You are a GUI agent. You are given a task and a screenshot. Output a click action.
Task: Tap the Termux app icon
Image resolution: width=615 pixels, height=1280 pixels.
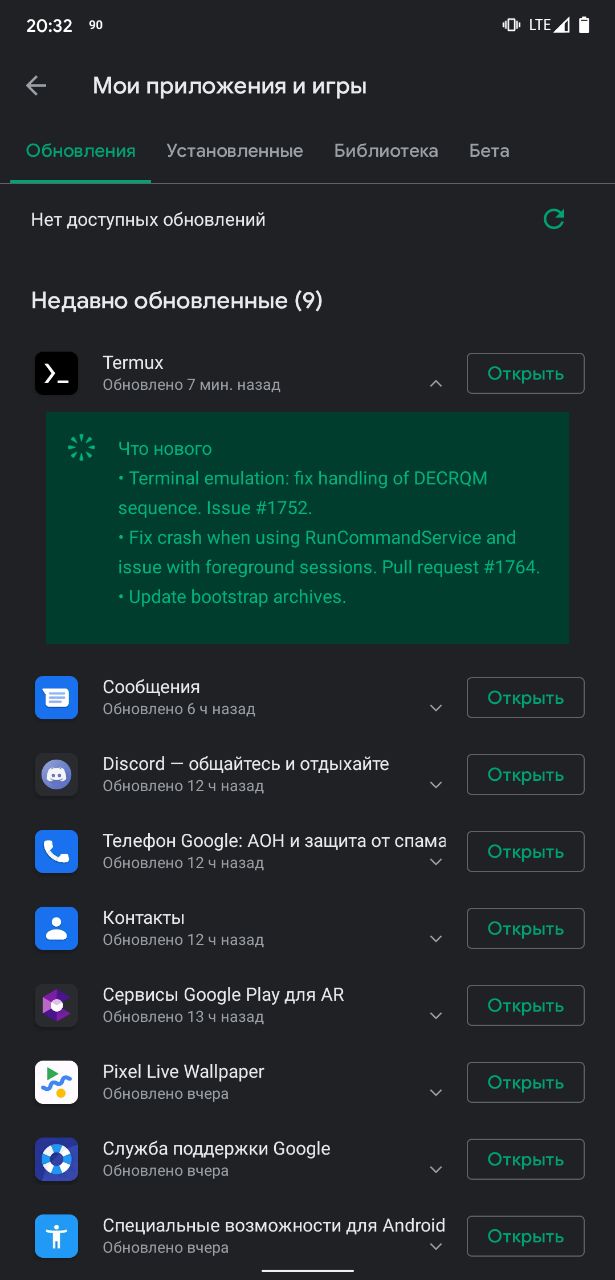point(56,373)
